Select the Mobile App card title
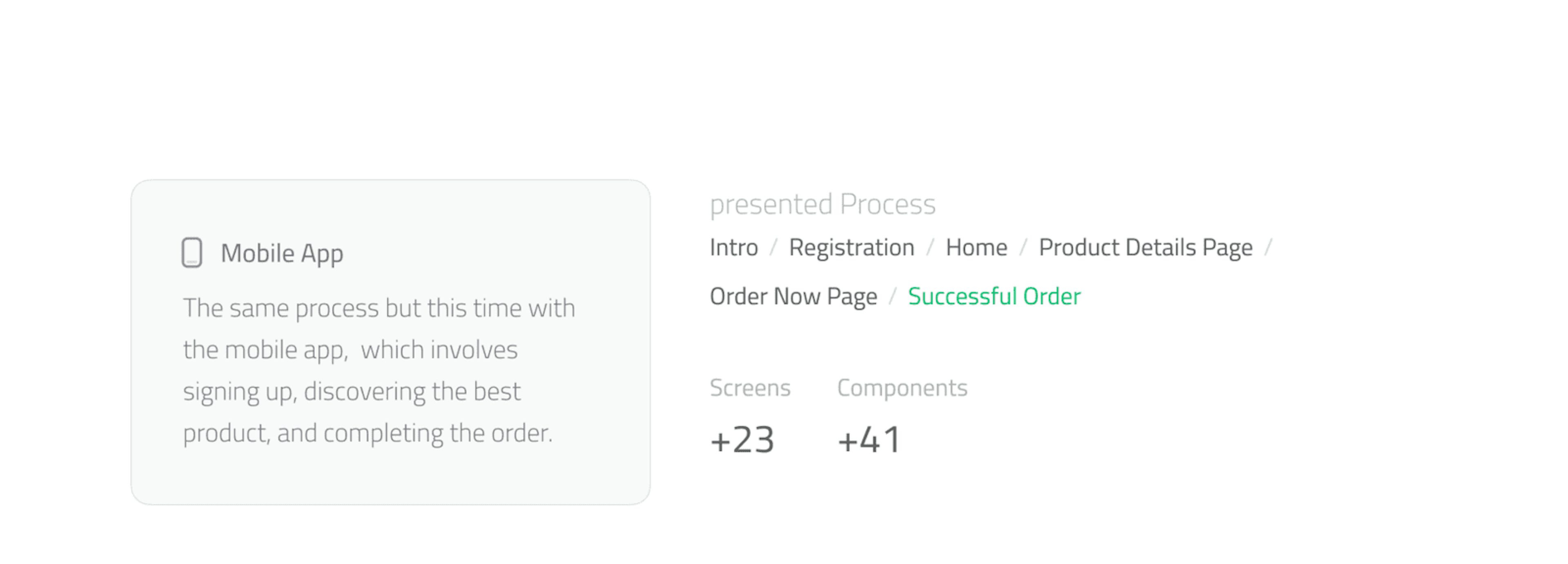Image resolution: width=1568 pixels, height=564 pixels. click(x=282, y=253)
